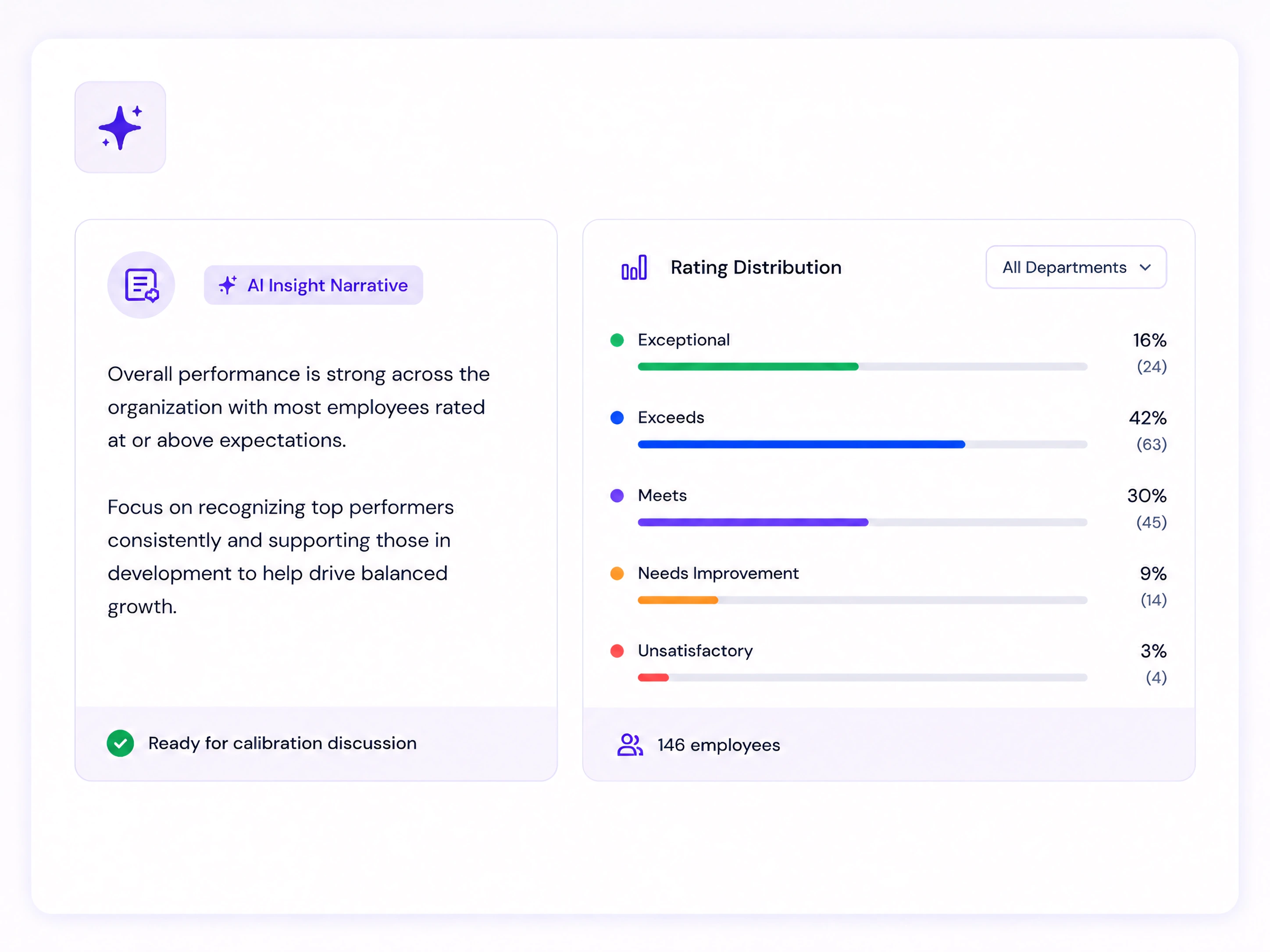Click the red Unsatisfactory dot
The image size is (1270, 952).
[x=617, y=651]
